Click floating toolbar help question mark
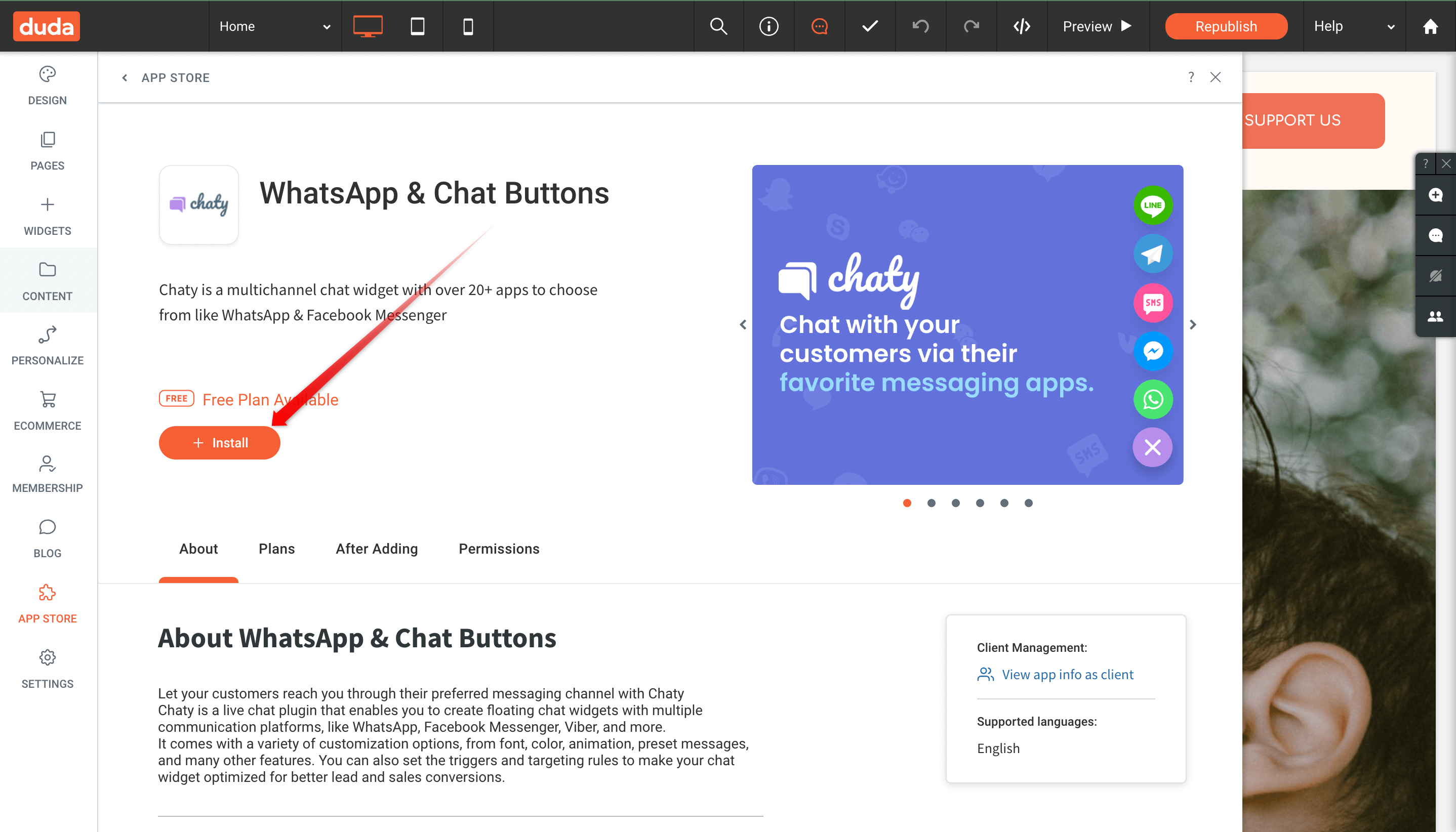1456x832 pixels. click(1426, 163)
